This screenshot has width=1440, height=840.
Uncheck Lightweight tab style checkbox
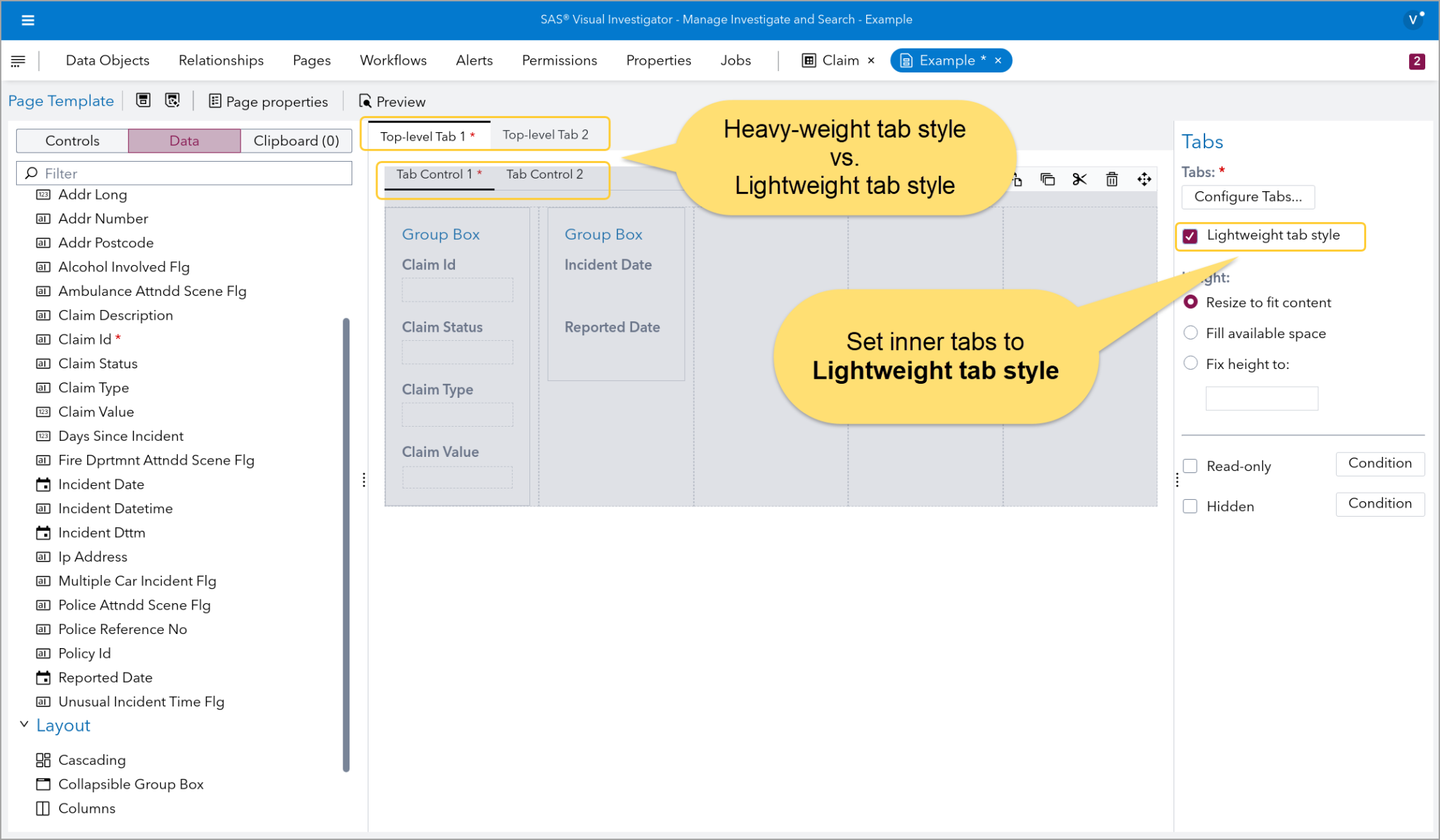pos(1190,236)
